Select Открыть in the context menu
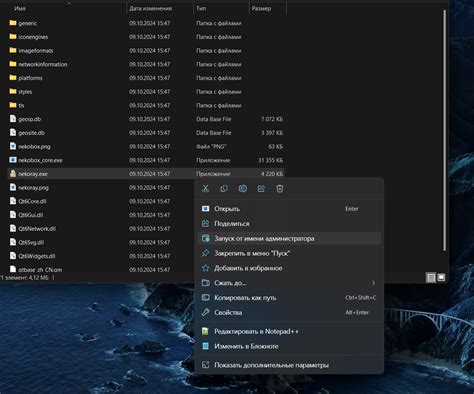The height and width of the screenshot is (394, 474). [289, 209]
